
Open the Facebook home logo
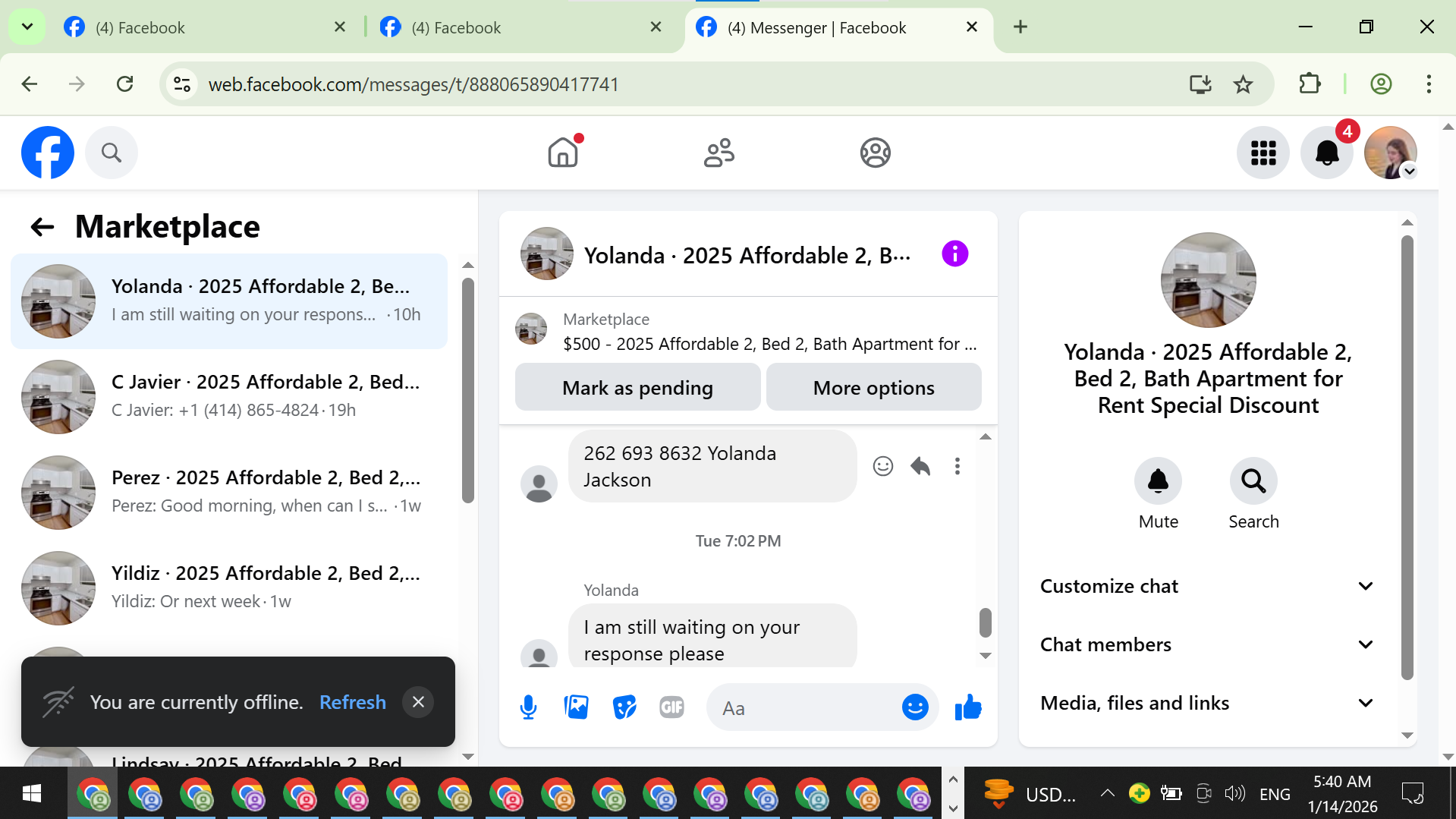tap(48, 153)
